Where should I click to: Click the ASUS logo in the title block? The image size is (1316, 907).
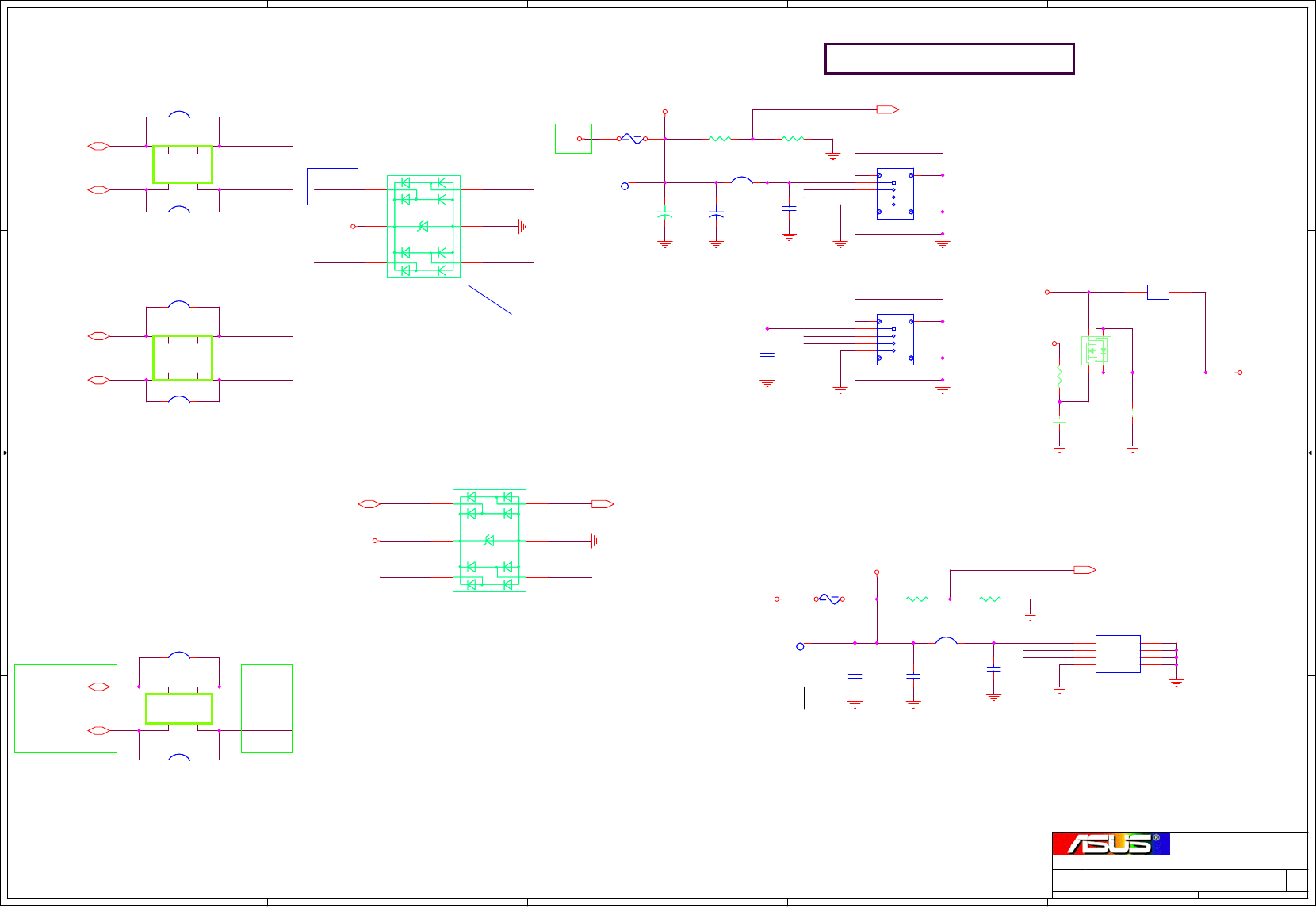coord(1111,844)
